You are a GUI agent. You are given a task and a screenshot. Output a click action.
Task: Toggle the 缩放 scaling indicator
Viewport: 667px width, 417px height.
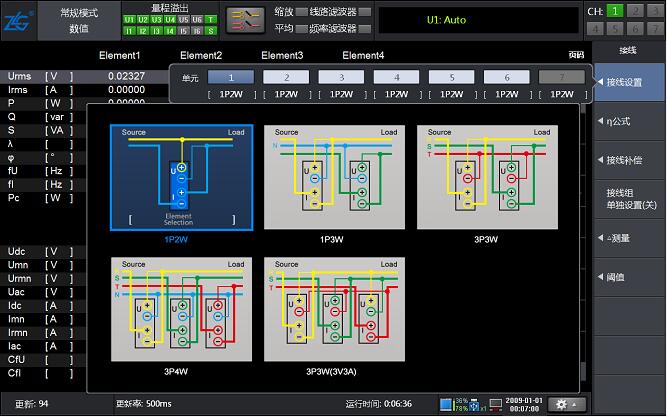[301, 11]
